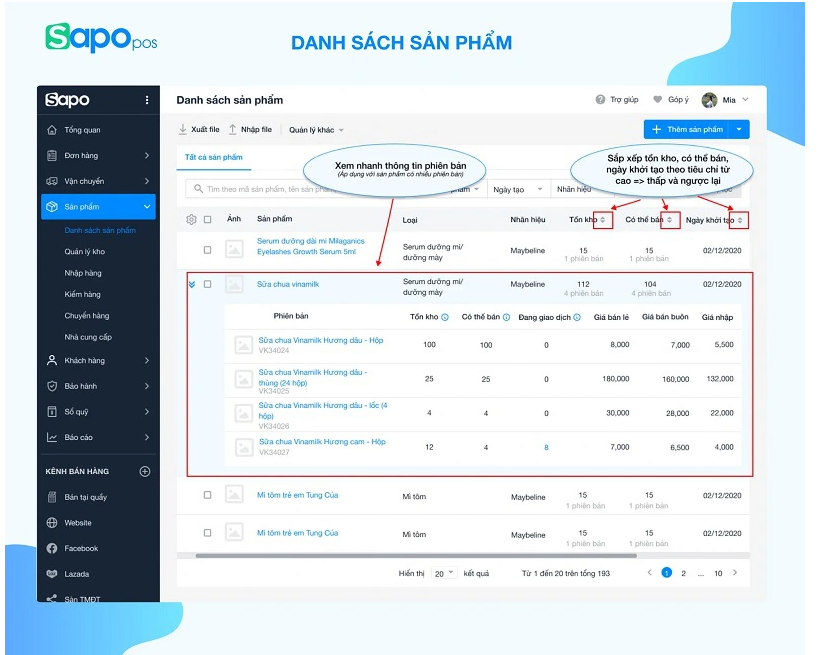This screenshot has height=655, width=823.
Task: Click the Thêm sản phẩm button
Action: point(687,129)
